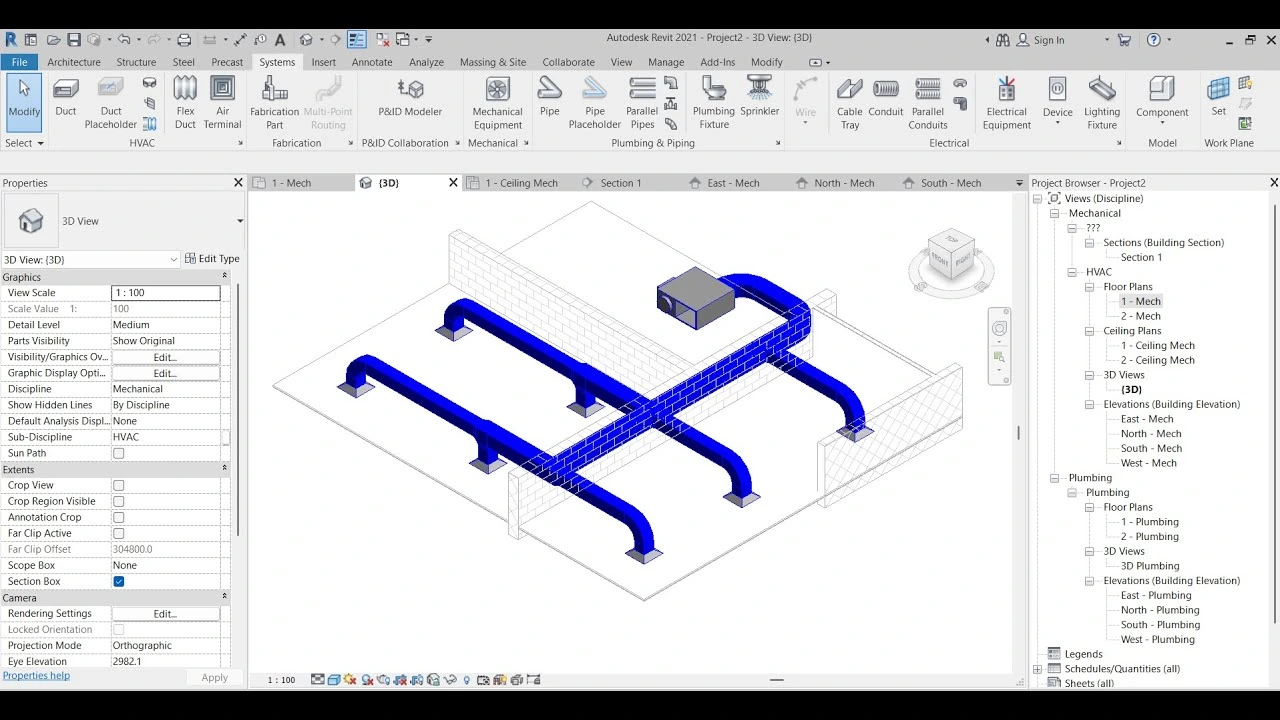This screenshot has height=720, width=1280.
Task: Click the View Scale value field
Action: pyautogui.click(x=166, y=293)
